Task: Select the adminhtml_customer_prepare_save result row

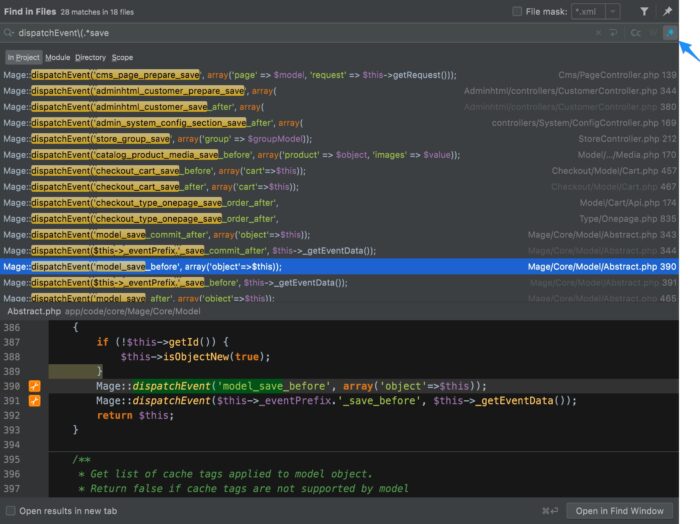Action: (339, 91)
